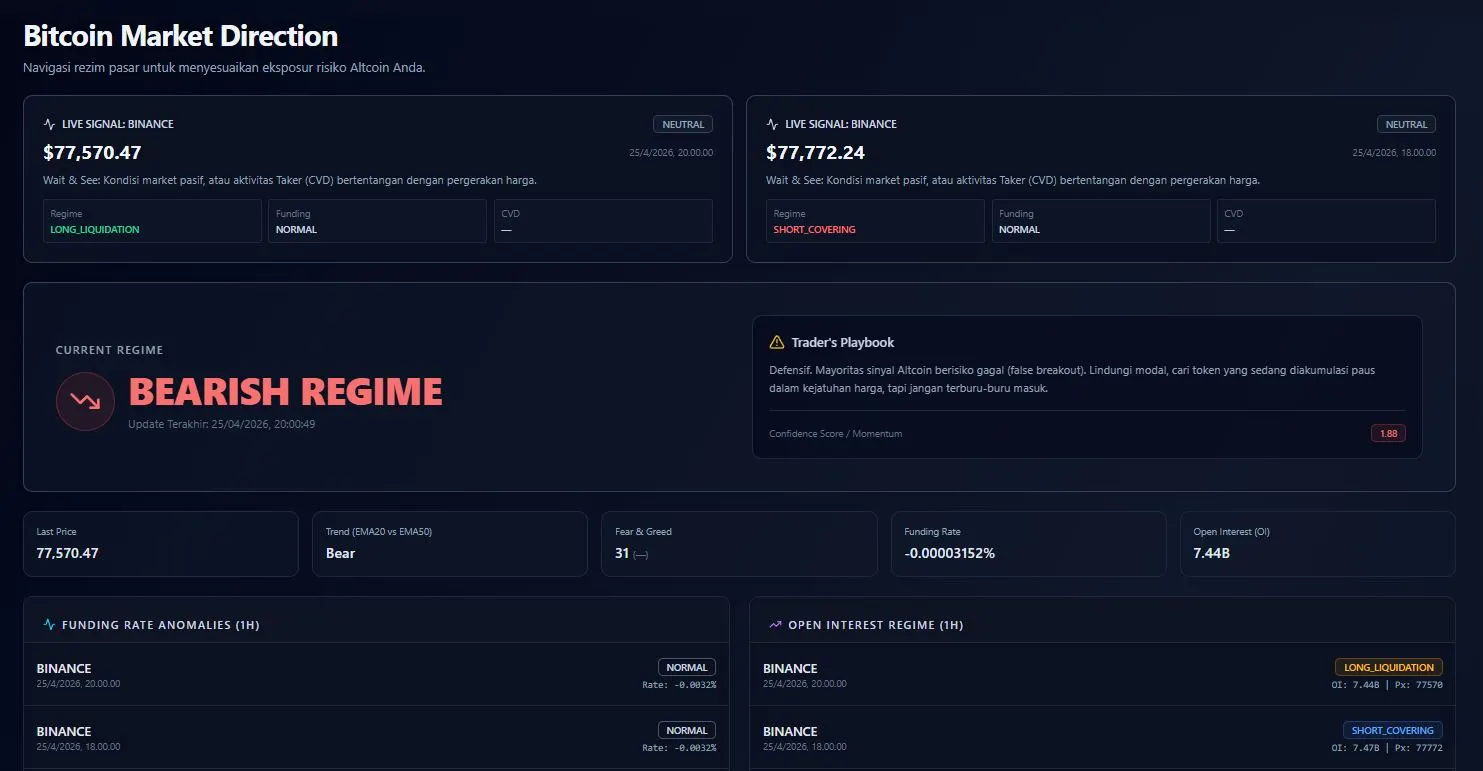Click the warning triangle in Trader's Playbook
The height and width of the screenshot is (771, 1483).
779,341
